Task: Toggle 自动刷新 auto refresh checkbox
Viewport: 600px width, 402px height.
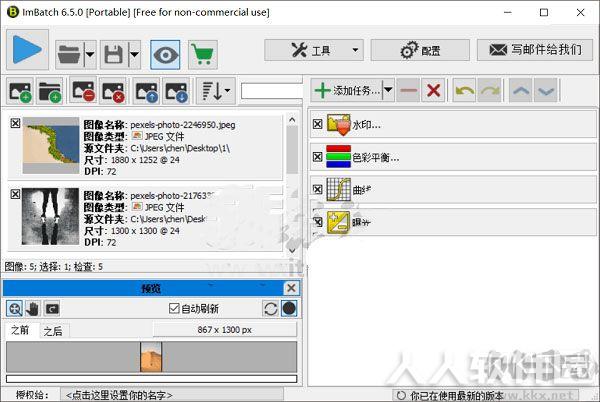Action: 174,308
